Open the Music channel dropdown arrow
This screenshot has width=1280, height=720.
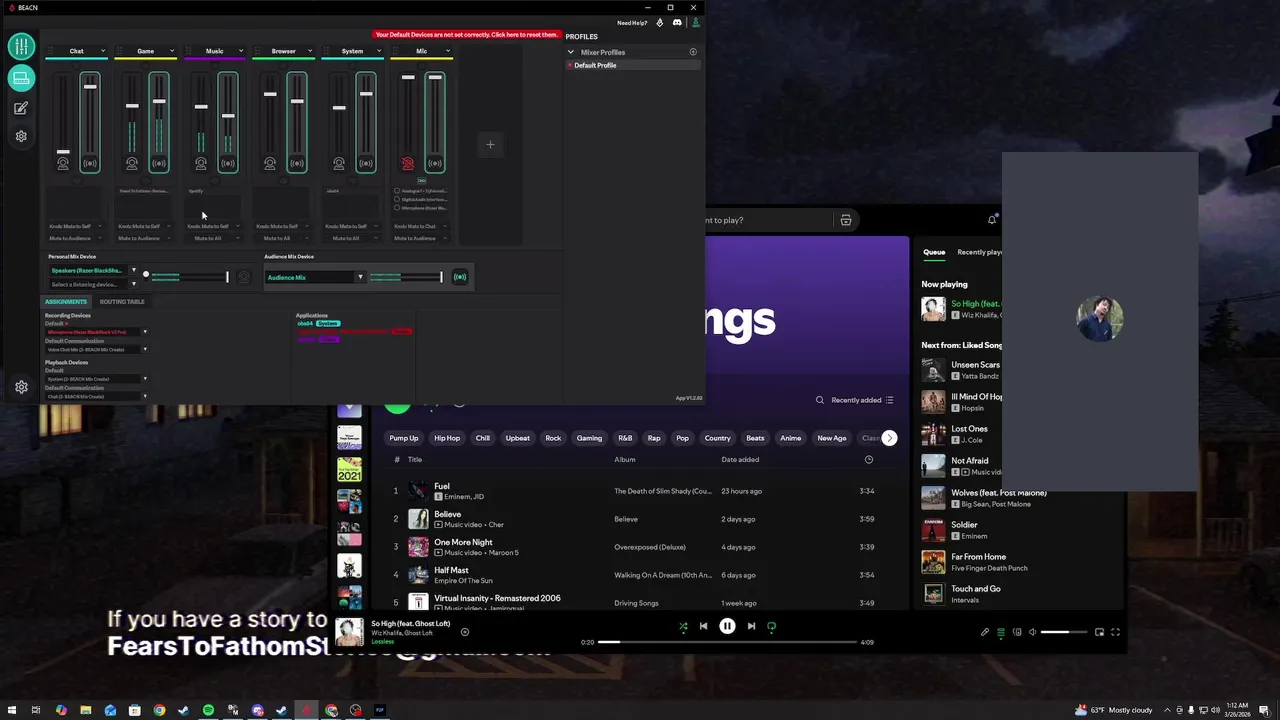coord(241,51)
